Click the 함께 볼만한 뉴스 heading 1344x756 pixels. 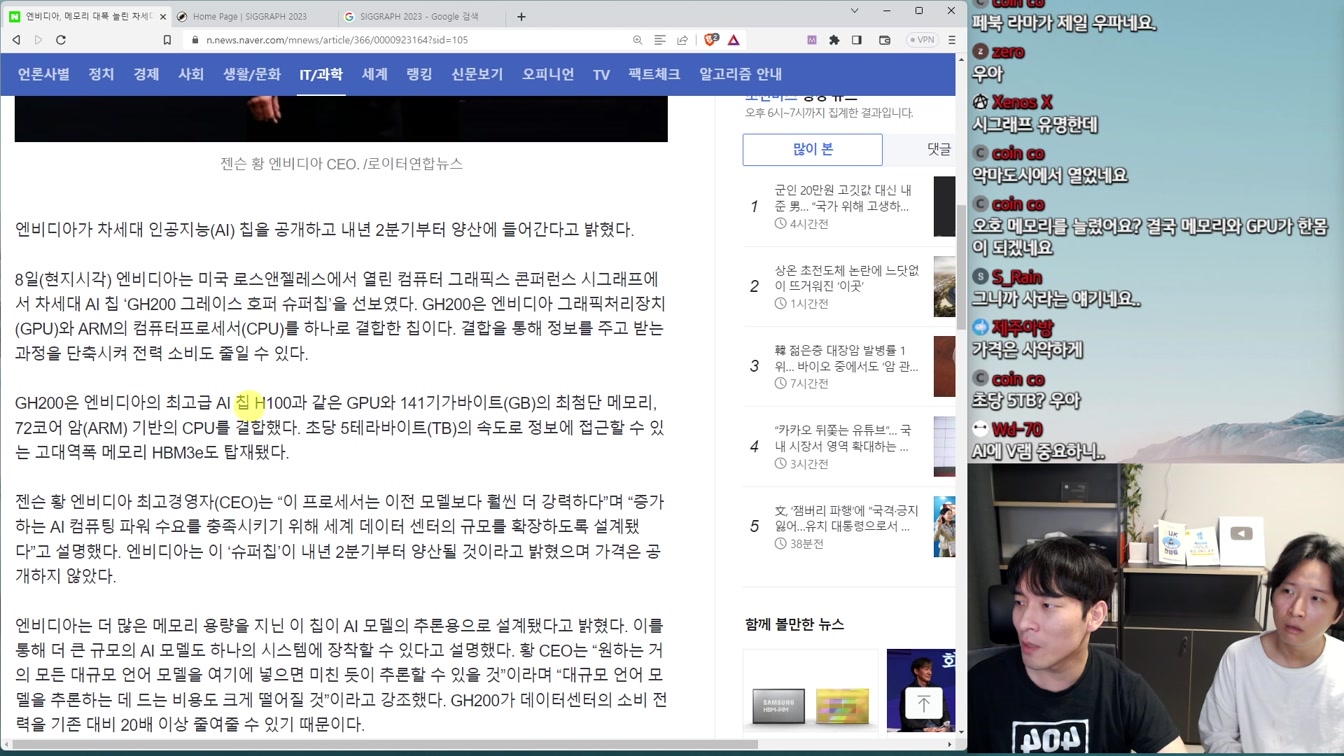pyautogui.click(x=794, y=624)
